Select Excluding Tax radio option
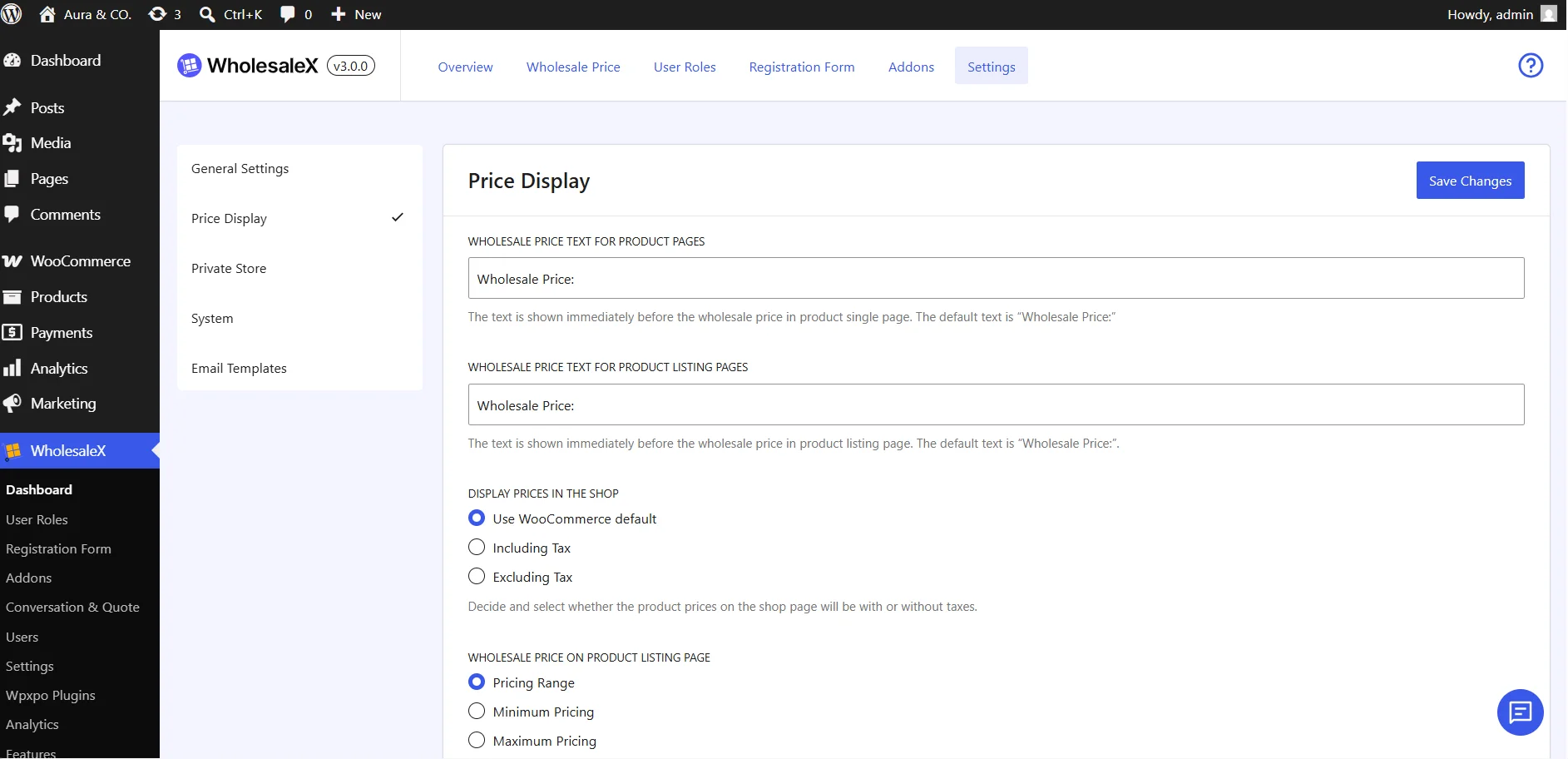 pos(477,576)
